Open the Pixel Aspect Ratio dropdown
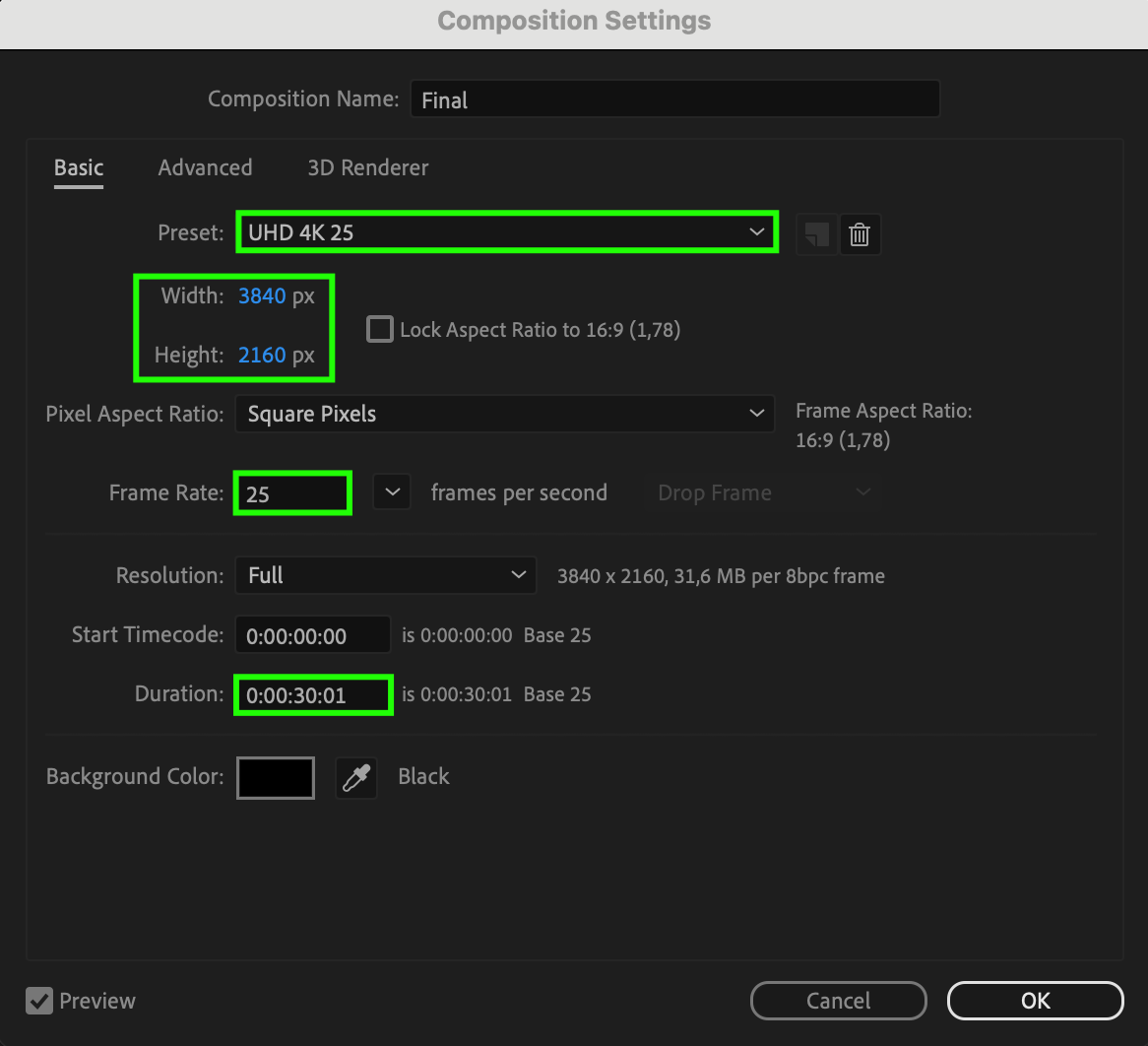1148x1046 pixels. [503, 414]
